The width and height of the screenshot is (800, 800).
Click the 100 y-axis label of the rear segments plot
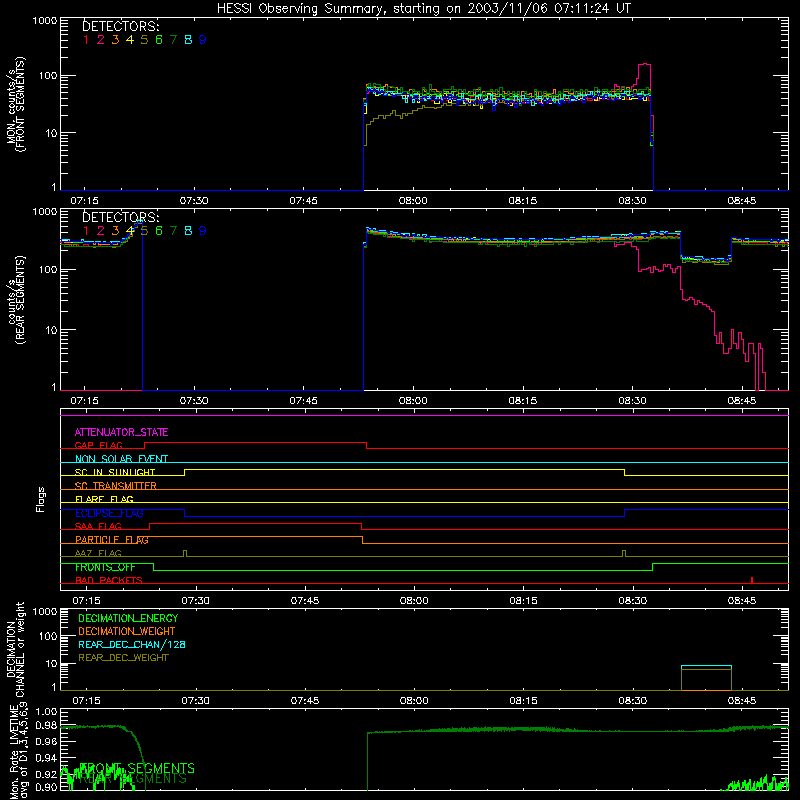coord(48,269)
